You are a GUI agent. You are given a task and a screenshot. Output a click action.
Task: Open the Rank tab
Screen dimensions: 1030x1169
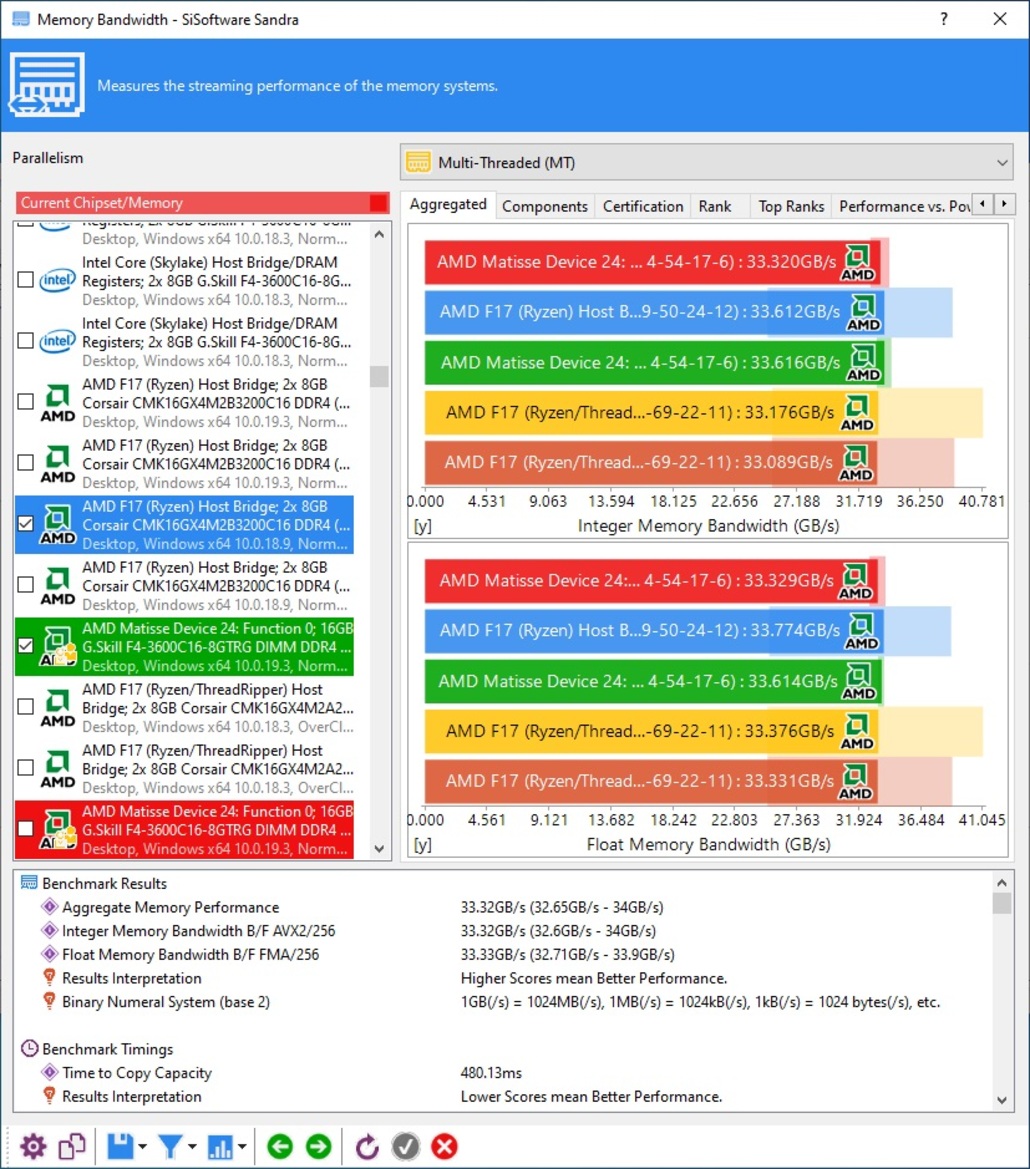pyautogui.click(x=715, y=206)
